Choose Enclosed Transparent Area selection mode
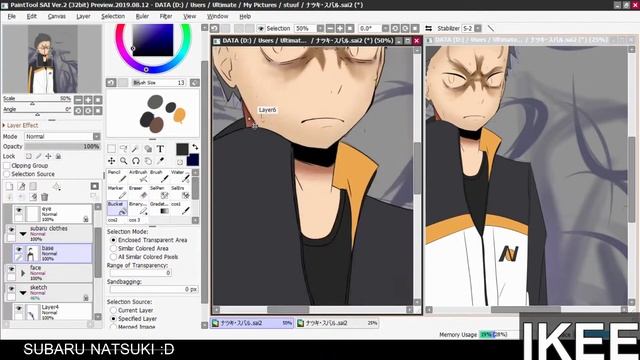Image resolution: width=640 pixels, height=360 pixels. (113, 240)
